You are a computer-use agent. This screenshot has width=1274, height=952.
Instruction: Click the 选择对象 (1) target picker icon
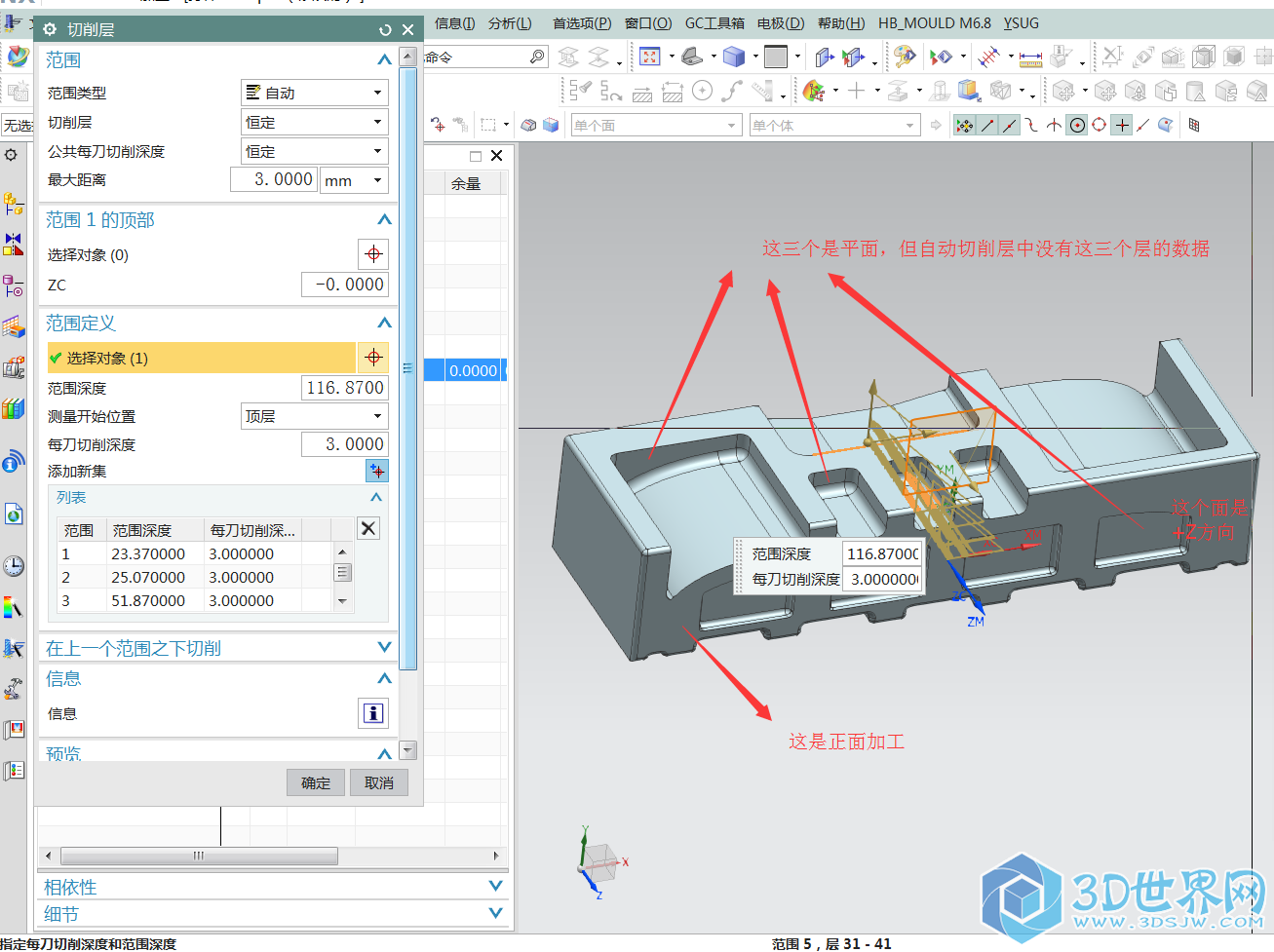(x=373, y=358)
